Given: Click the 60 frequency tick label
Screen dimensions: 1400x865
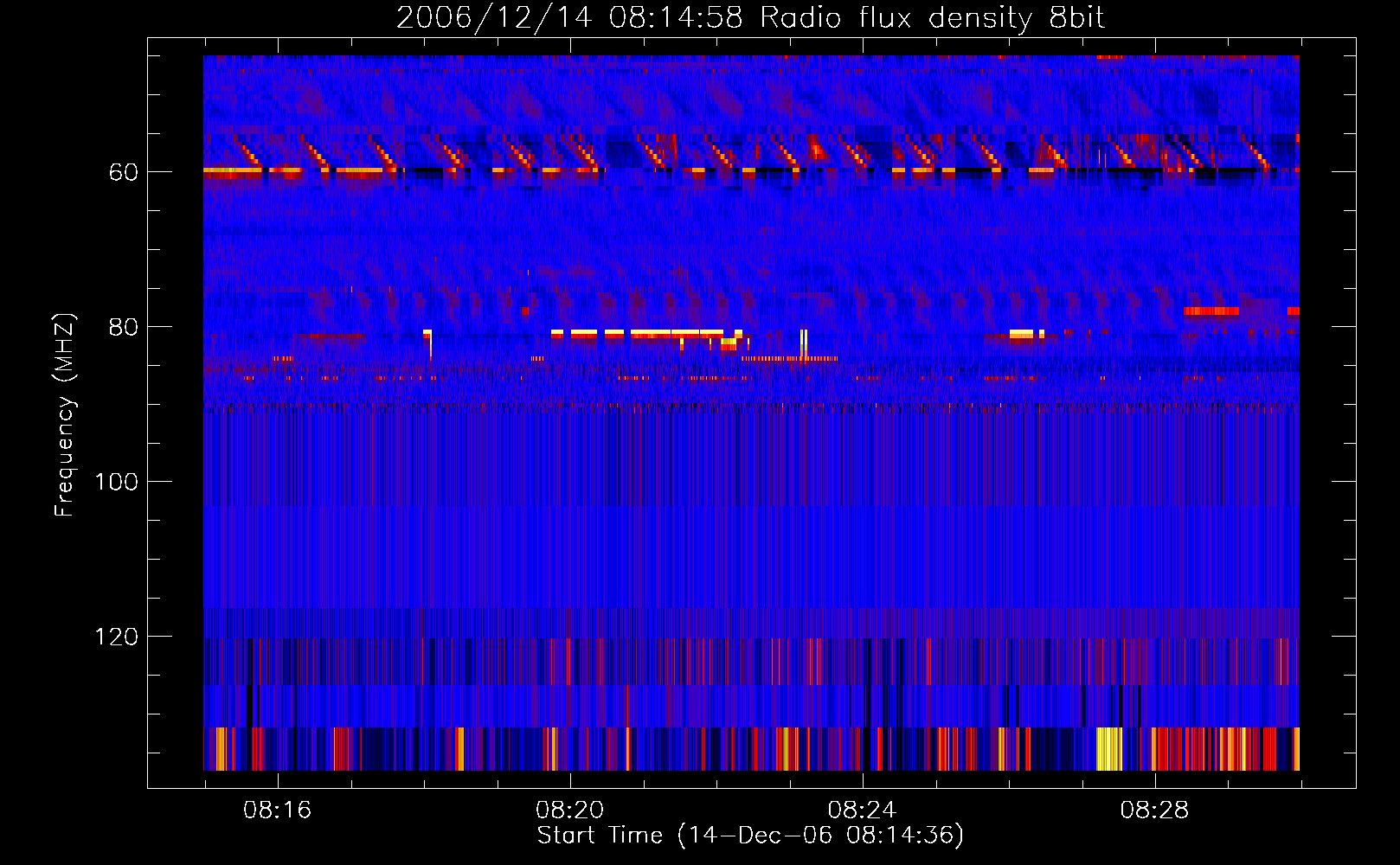Looking at the screenshot, I should point(123,172).
